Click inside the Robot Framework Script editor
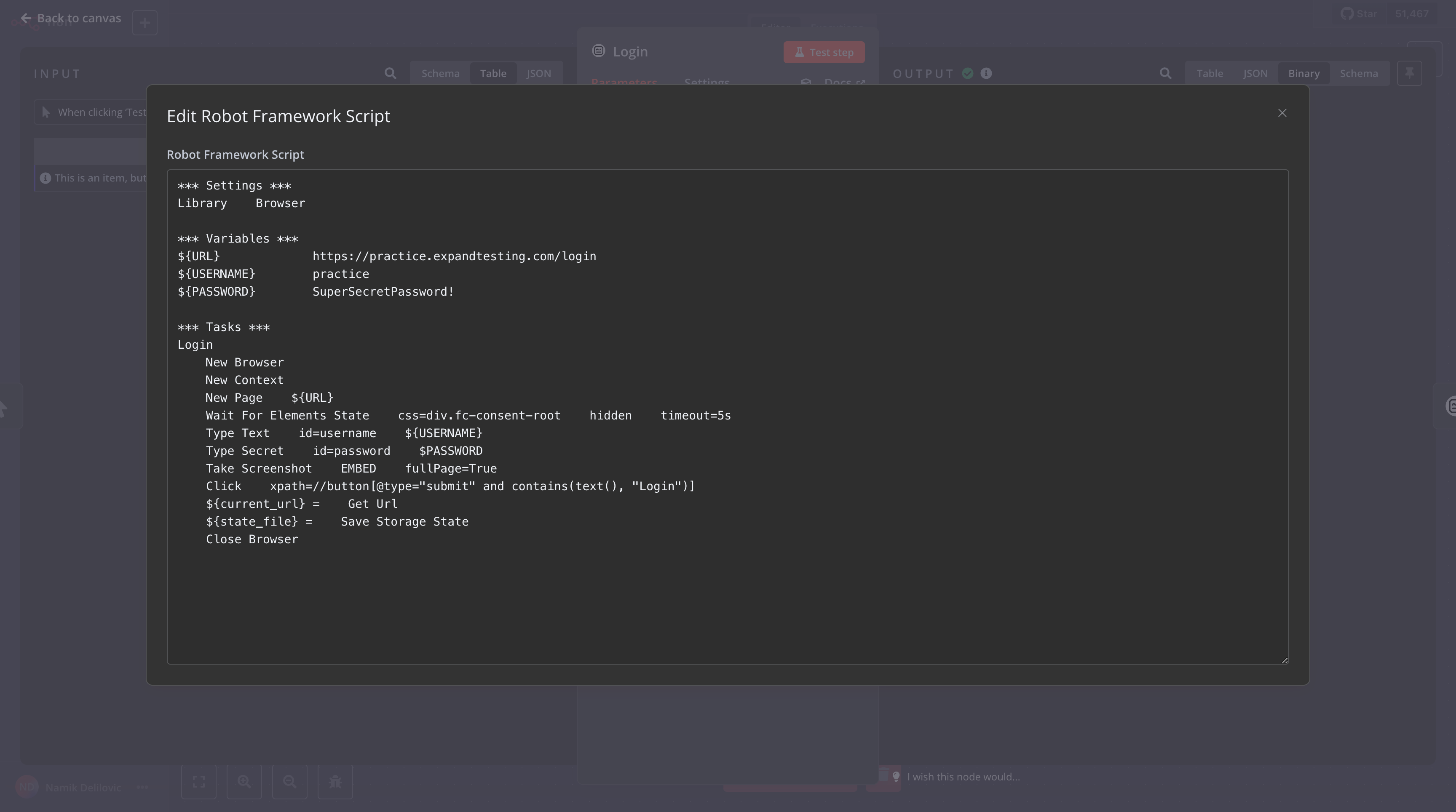 pos(727,593)
